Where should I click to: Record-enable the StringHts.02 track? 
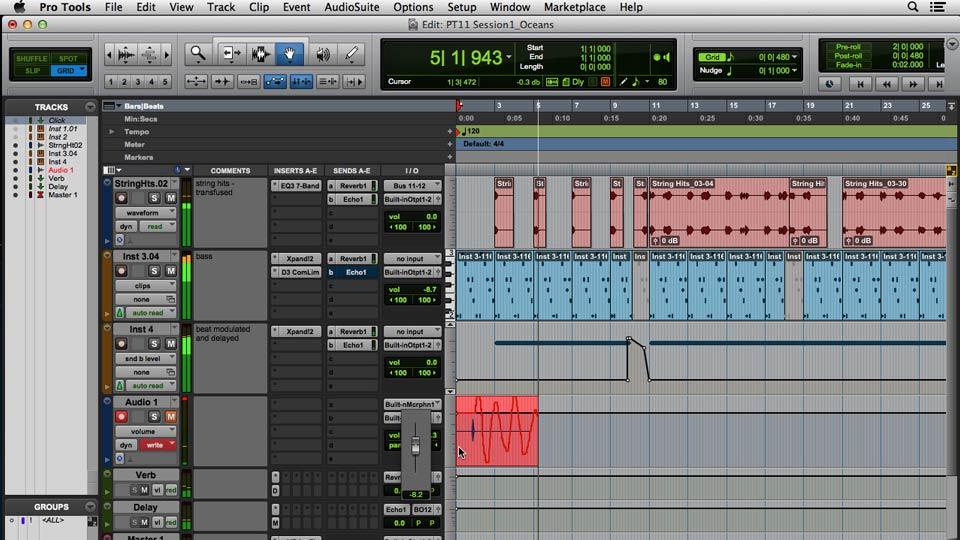click(x=121, y=198)
